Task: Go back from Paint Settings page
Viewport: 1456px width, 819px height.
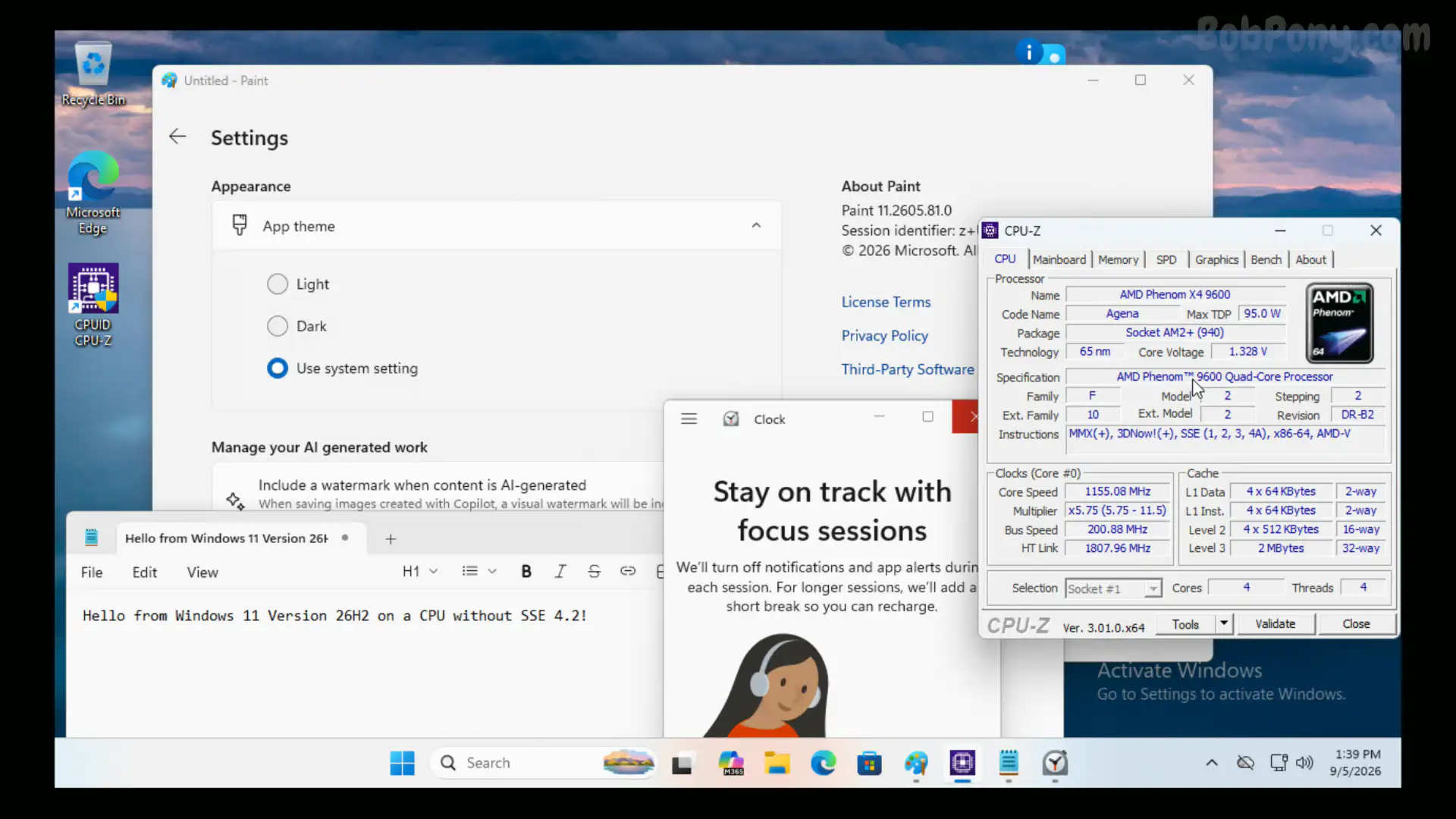Action: coord(177,136)
